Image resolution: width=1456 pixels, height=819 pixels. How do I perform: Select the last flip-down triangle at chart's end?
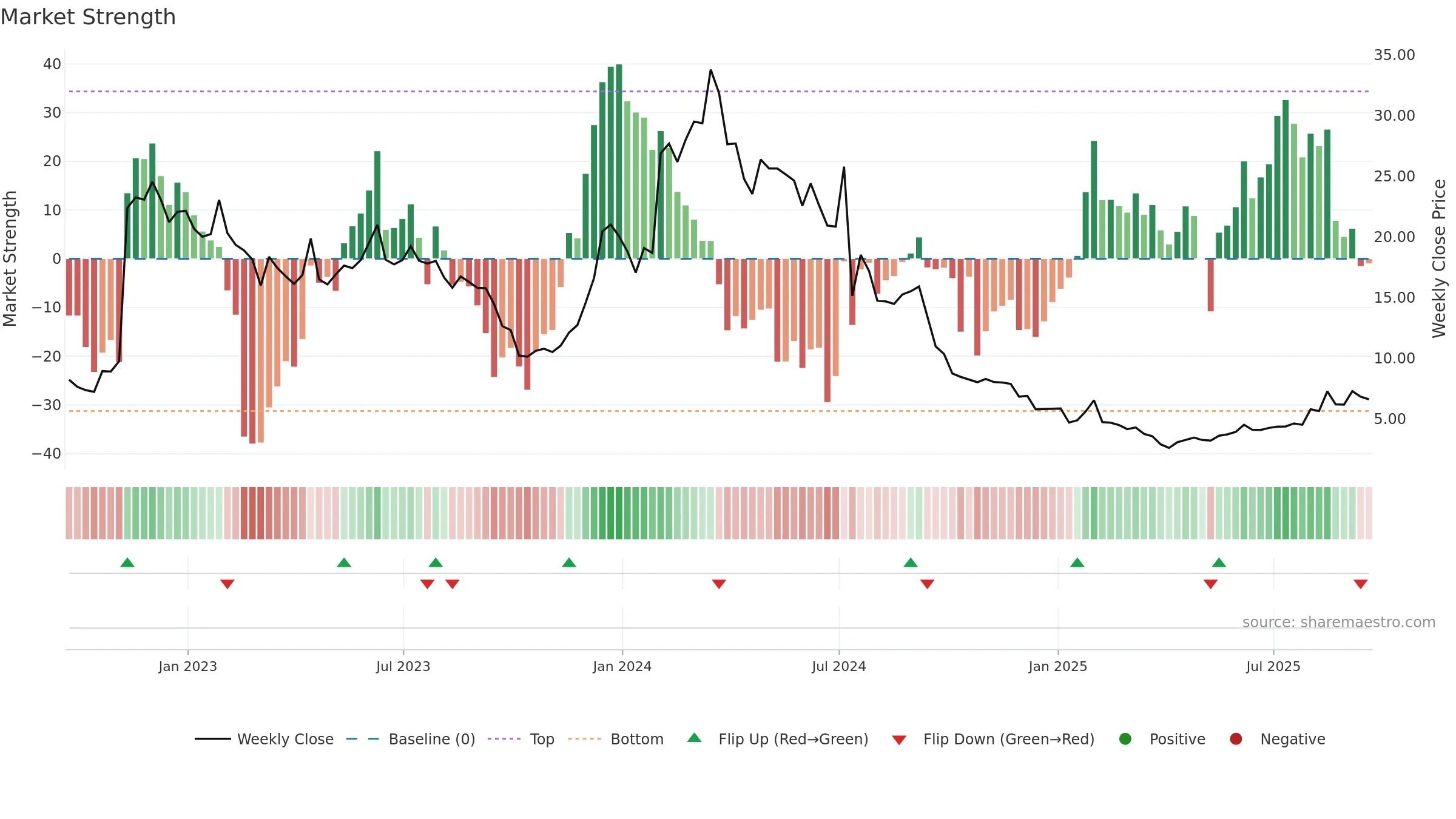(x=1361, y=584)
